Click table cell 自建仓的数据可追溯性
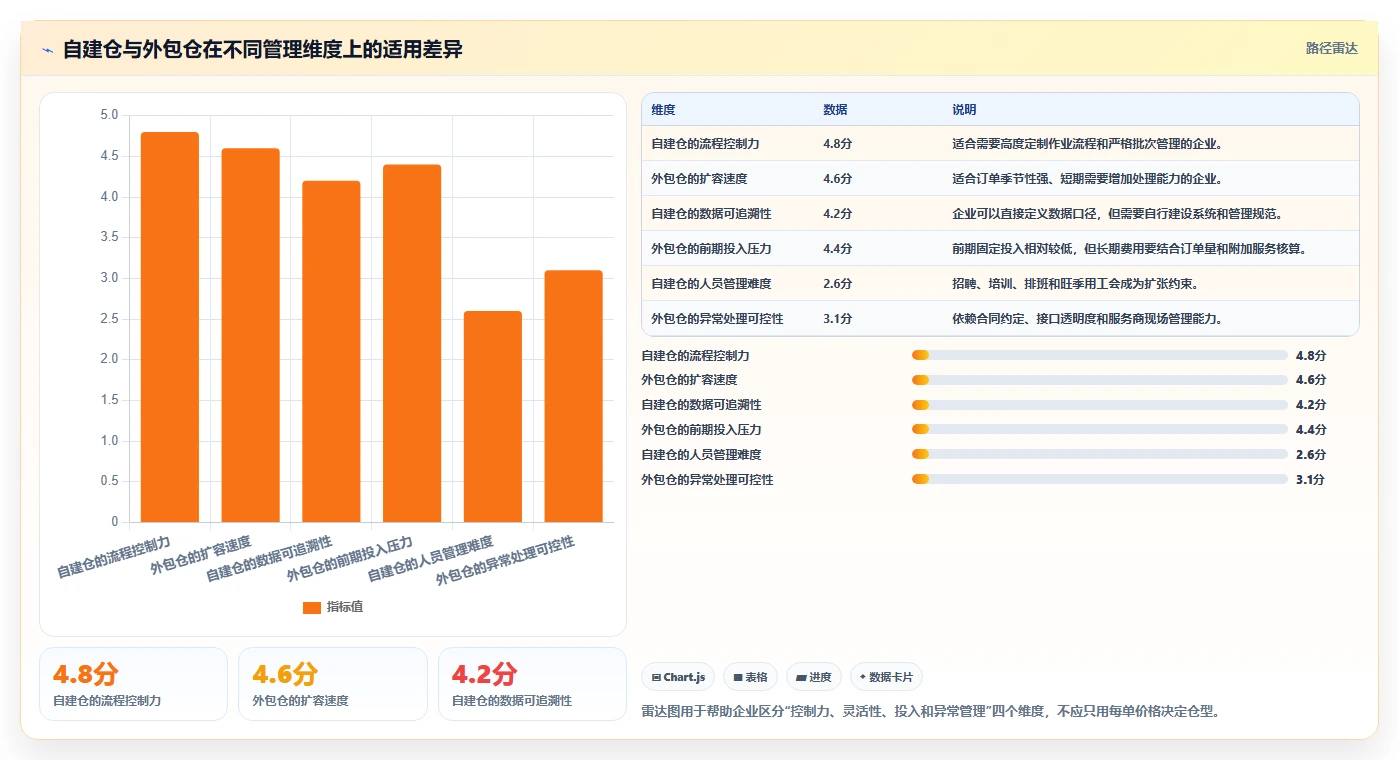 coord(711,214)
